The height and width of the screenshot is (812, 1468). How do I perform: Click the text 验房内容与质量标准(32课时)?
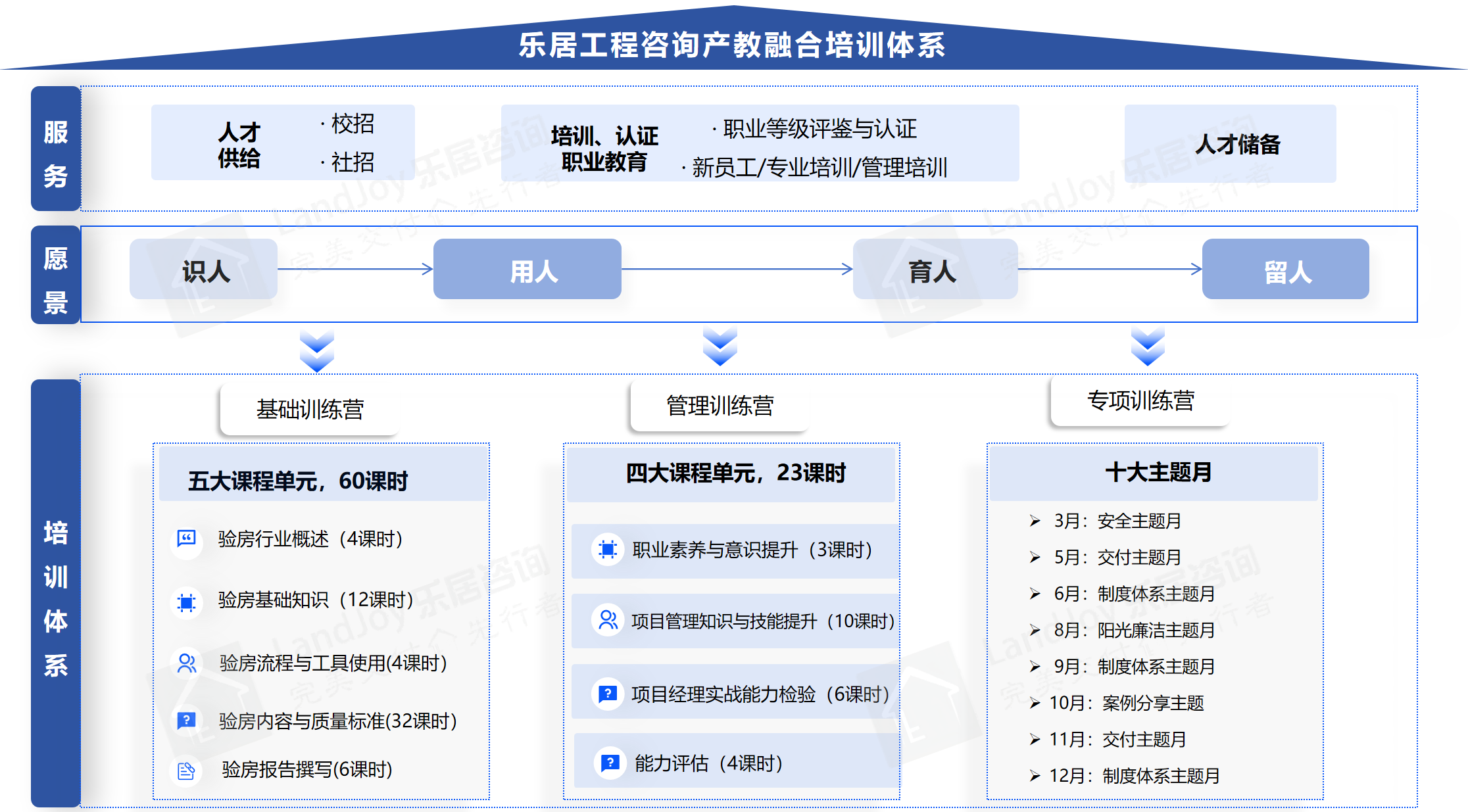pos(338,721)
